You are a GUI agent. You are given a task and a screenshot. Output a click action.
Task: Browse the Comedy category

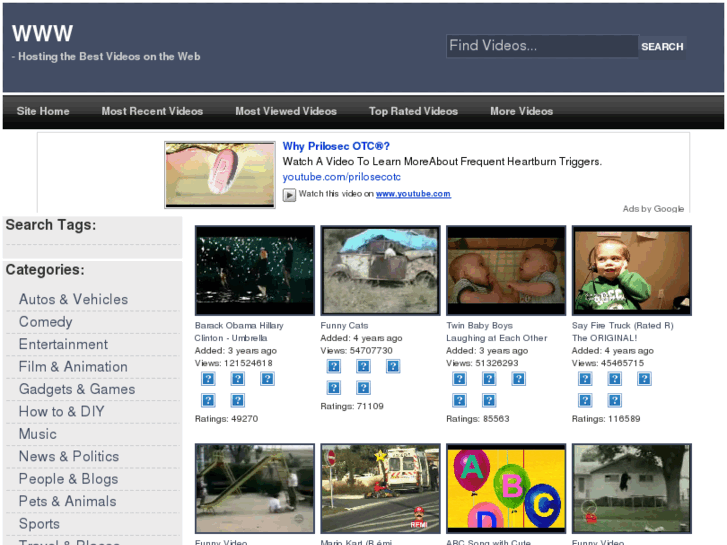[x=45, y=321]
